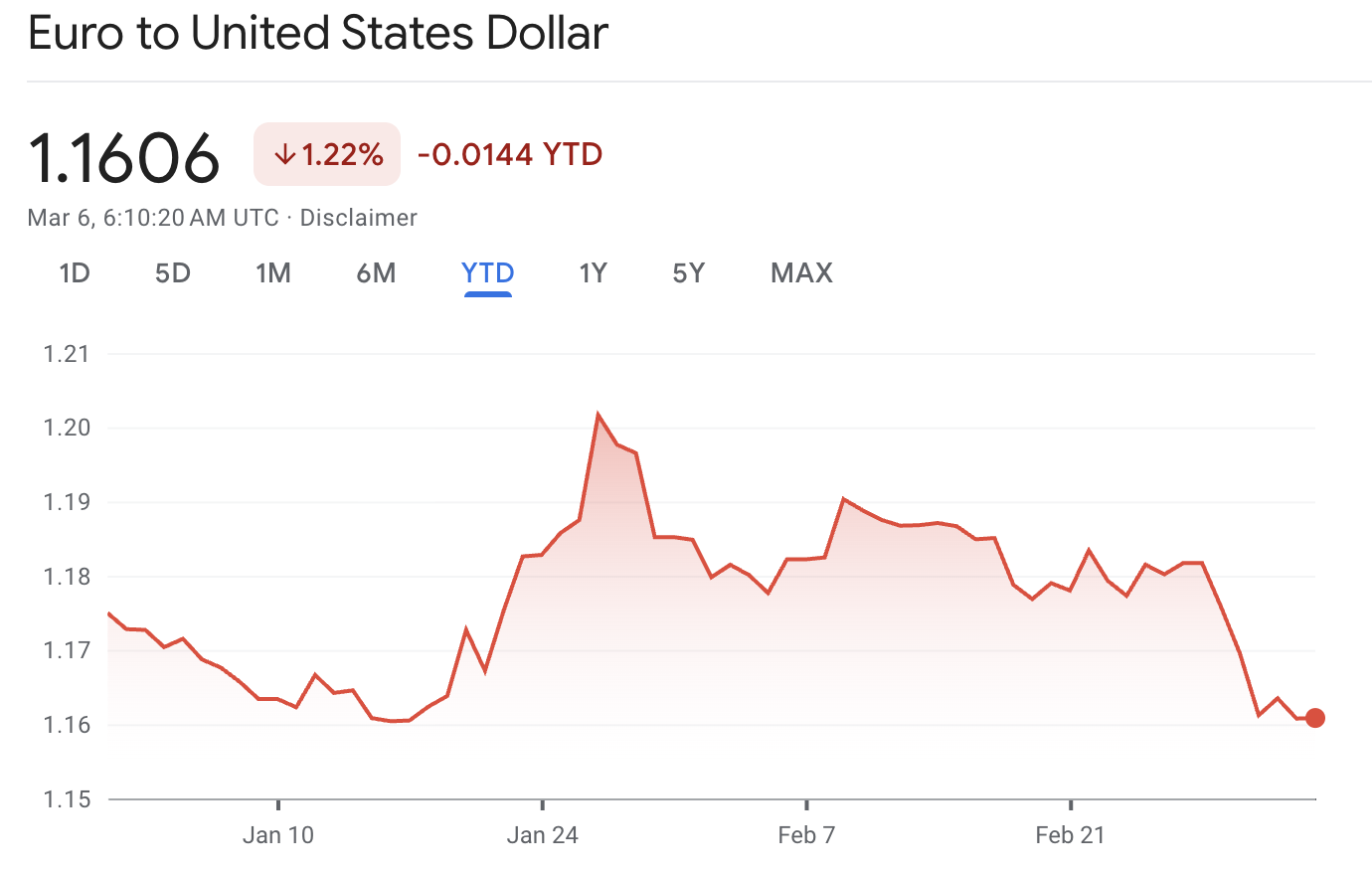The height and width of the screenshot is (875, 1372).
Task: Click the Feb 21 axis label
Action: [1070, 835]
